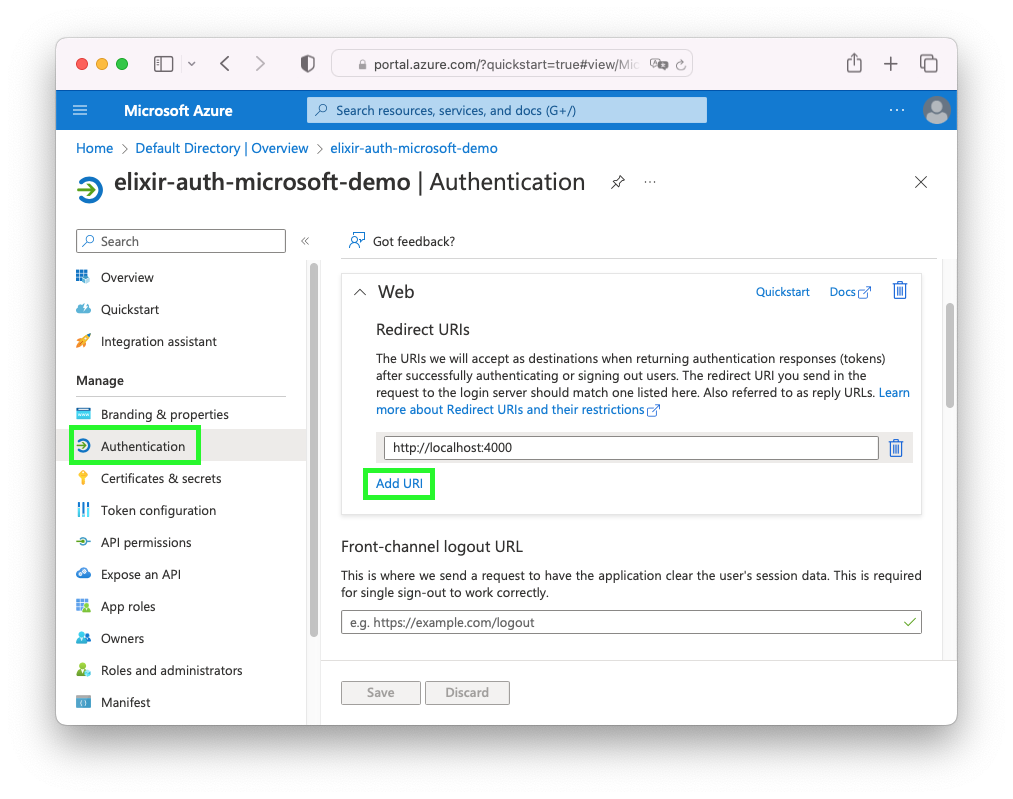Close the Authentication blade
The width and height of the screenshot is (1013, 799).
click(x=921, y=182)
